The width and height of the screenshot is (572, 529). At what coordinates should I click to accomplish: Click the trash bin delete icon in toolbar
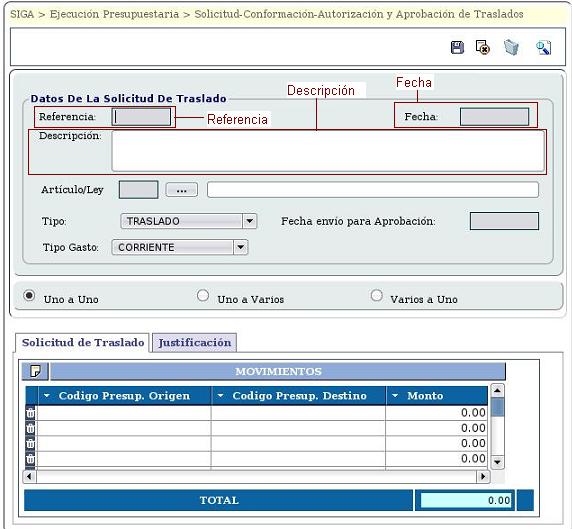click(x=511, y=47)
